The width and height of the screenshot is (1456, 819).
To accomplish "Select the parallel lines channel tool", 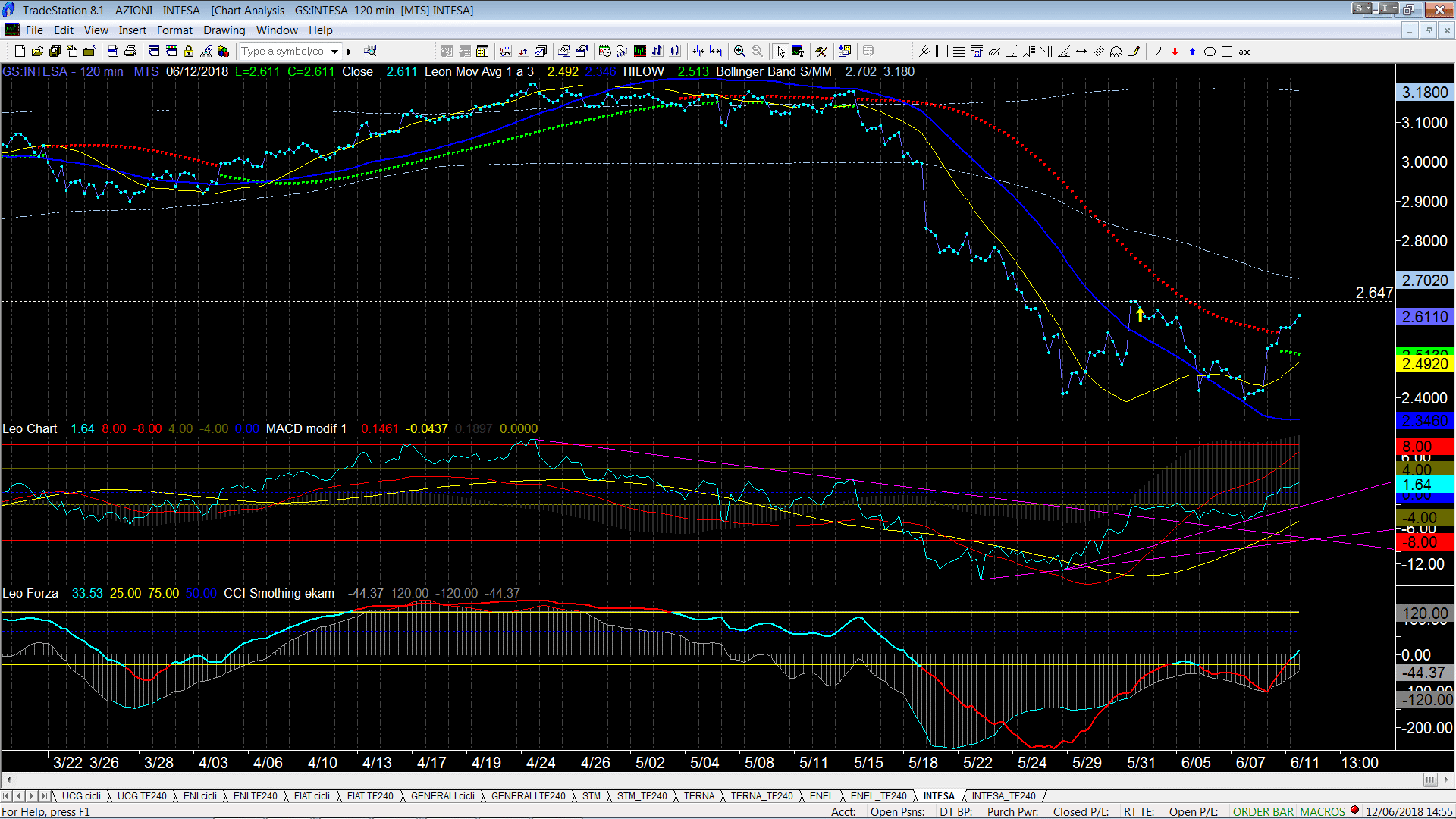I will tap(1099, 52).
